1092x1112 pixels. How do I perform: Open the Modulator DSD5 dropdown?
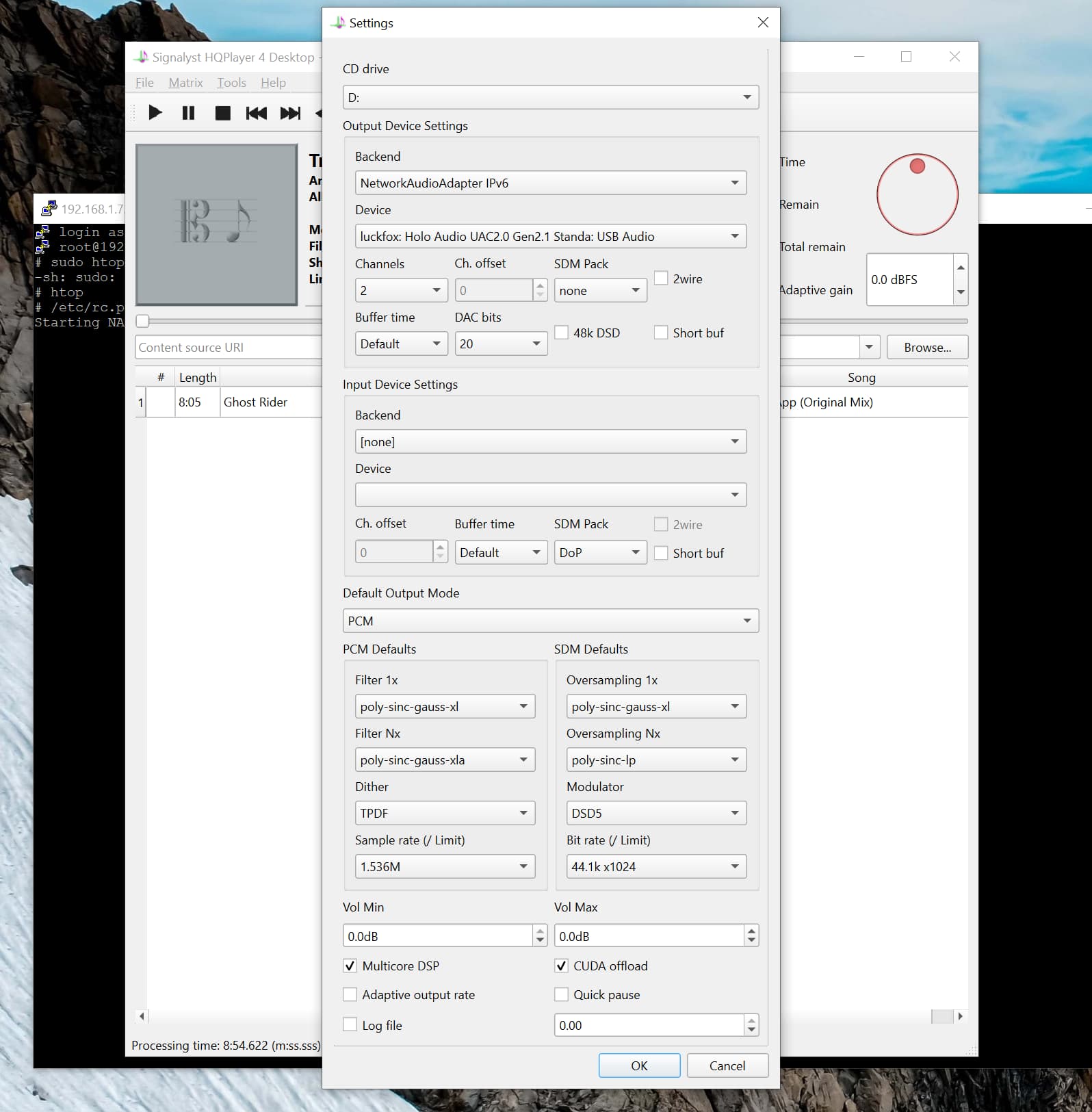[x=656, y=813]
